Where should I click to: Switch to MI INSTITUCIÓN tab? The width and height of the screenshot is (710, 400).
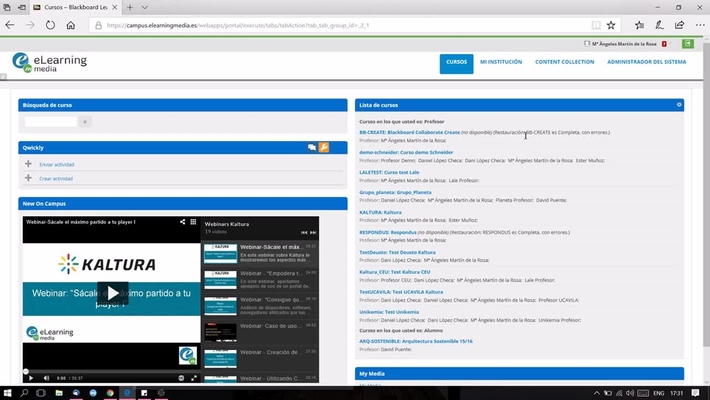pos(501,62)
